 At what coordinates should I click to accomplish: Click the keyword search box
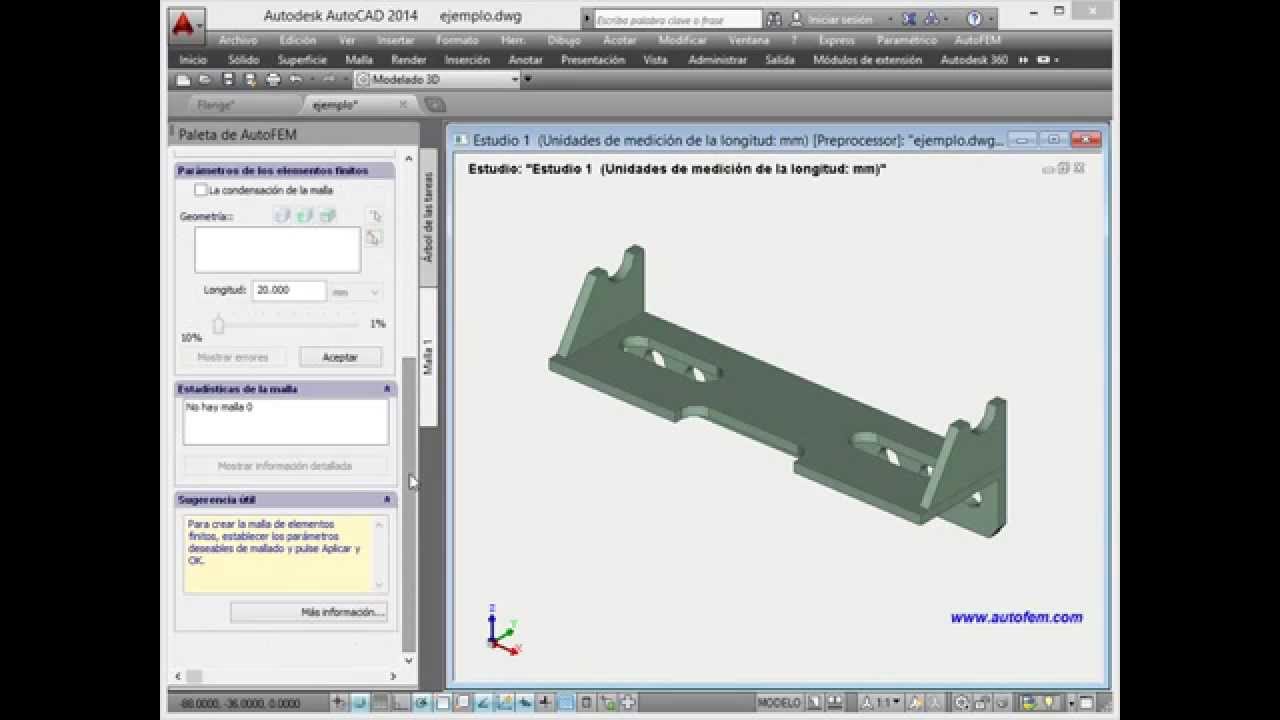click(678, 19)
